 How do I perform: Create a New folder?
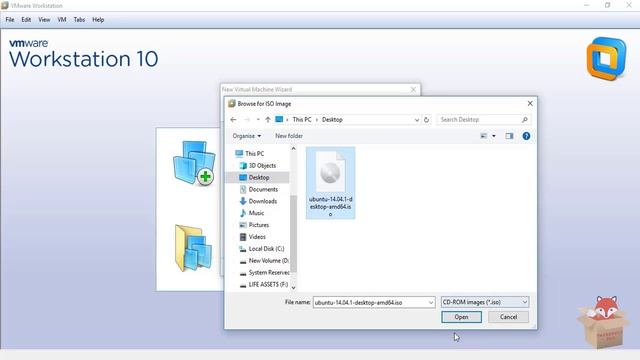[x=289, y=136]
